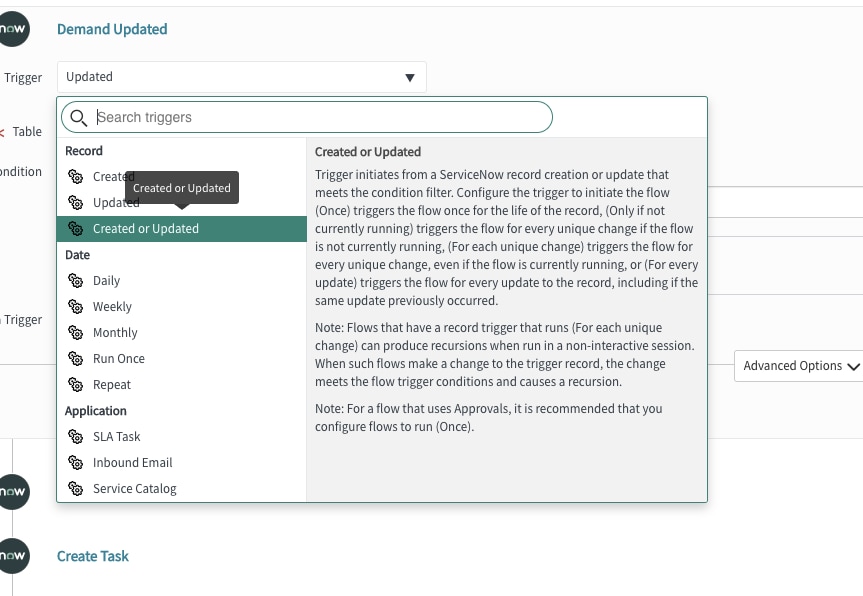Click the gear icon beside Daily
863x596 pixels.
coord(75,281)
